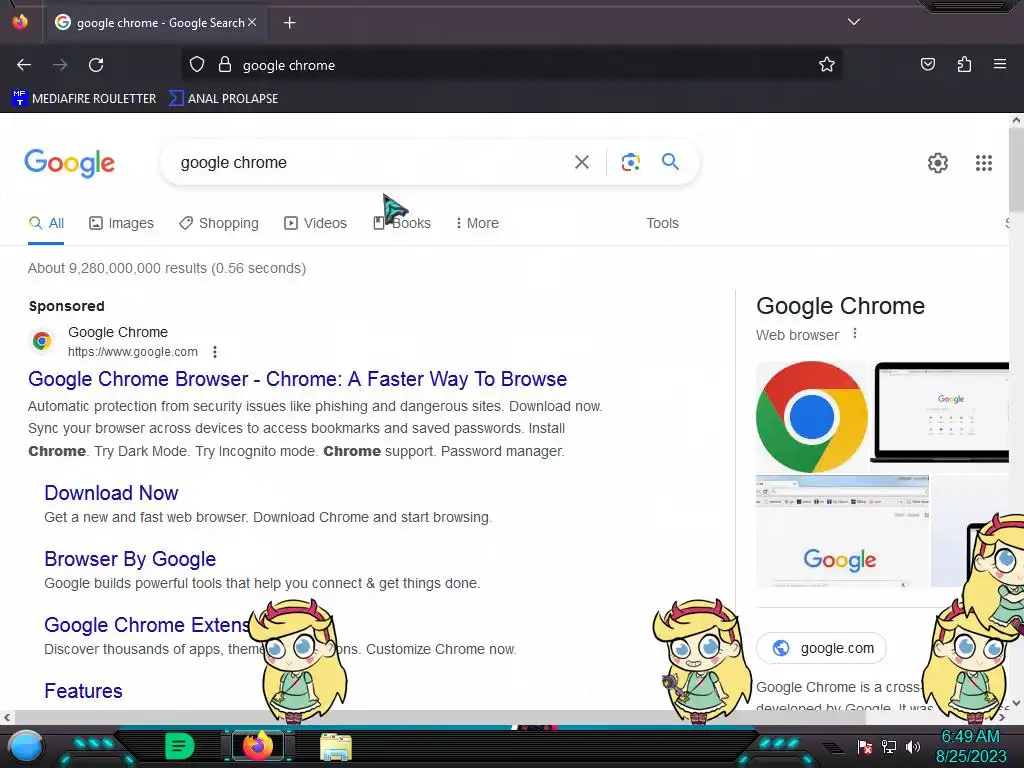The height and width of the screenshot is (768, 1024).
Task: Open the Browser By Google sitelink
Action: pos(130,559)
